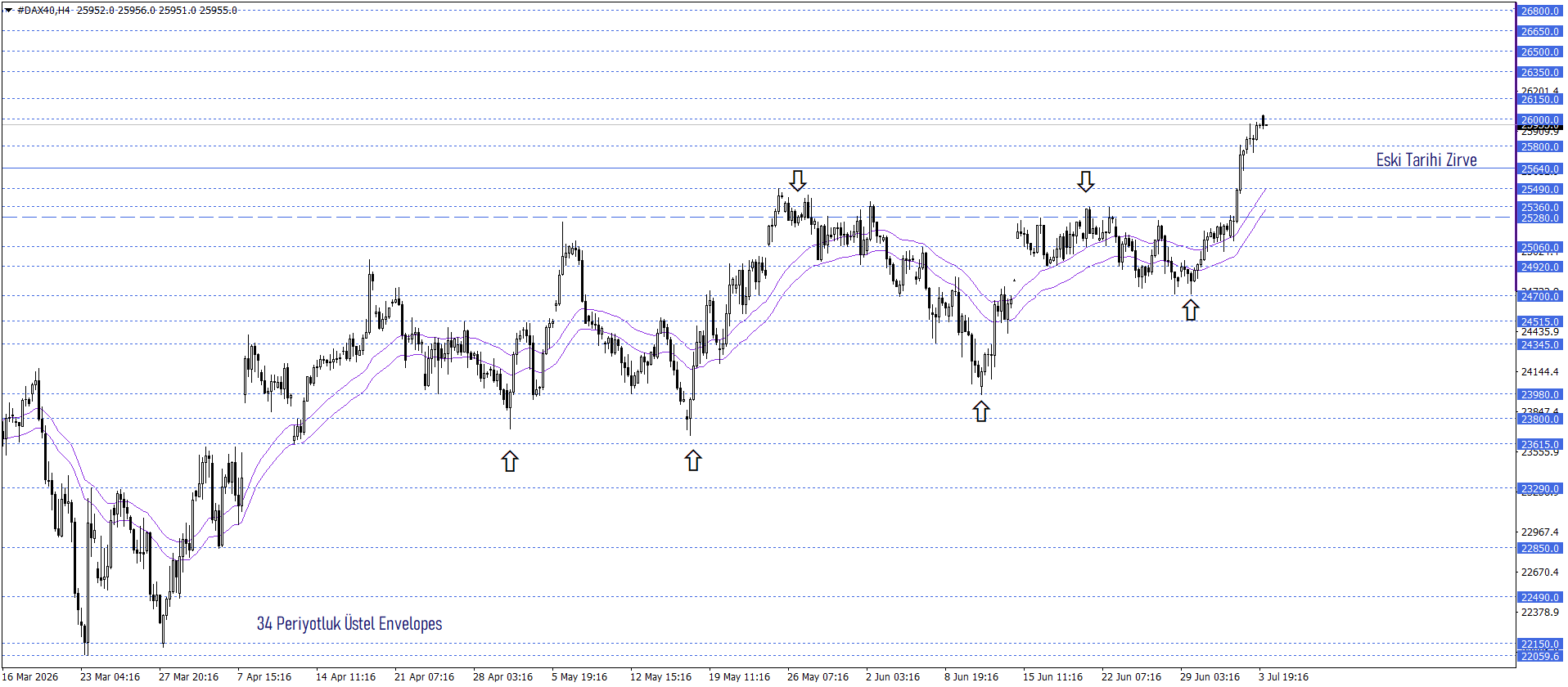Click the 5 May 19:16 time label

(579, 676)
